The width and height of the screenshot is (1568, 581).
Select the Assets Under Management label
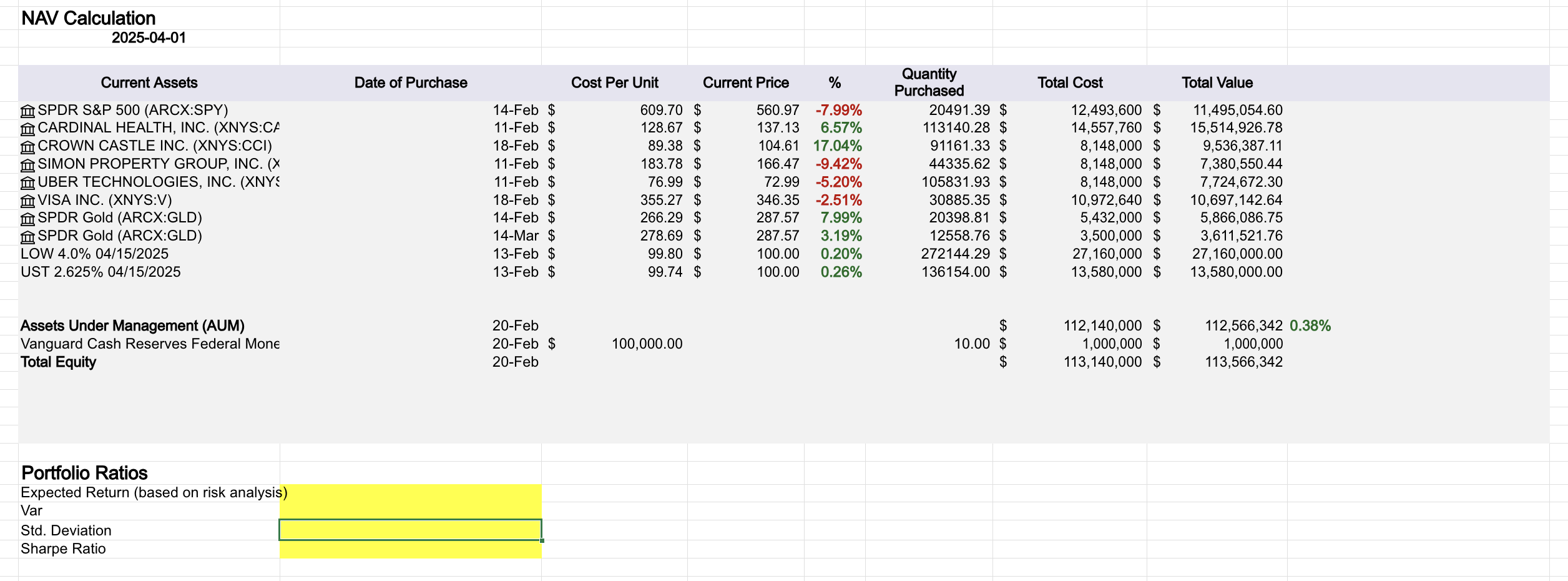[133, 325]
